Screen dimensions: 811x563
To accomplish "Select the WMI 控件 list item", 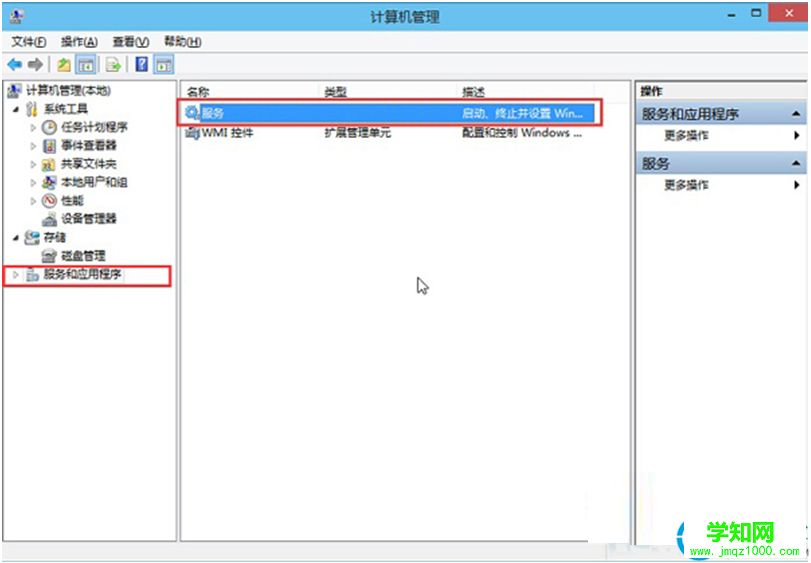I will coord(220,133).
